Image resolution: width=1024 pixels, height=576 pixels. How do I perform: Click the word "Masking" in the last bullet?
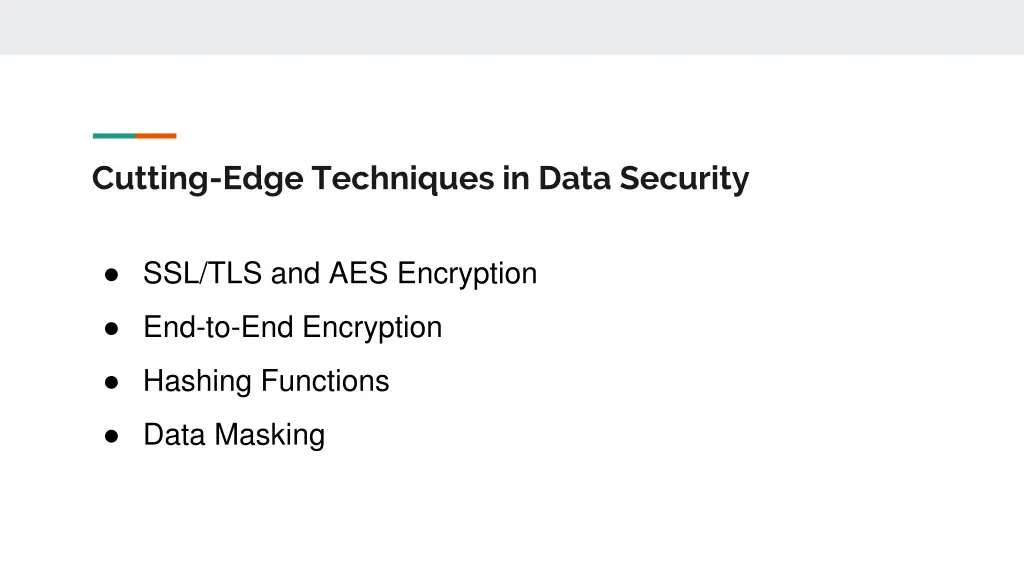270,435
